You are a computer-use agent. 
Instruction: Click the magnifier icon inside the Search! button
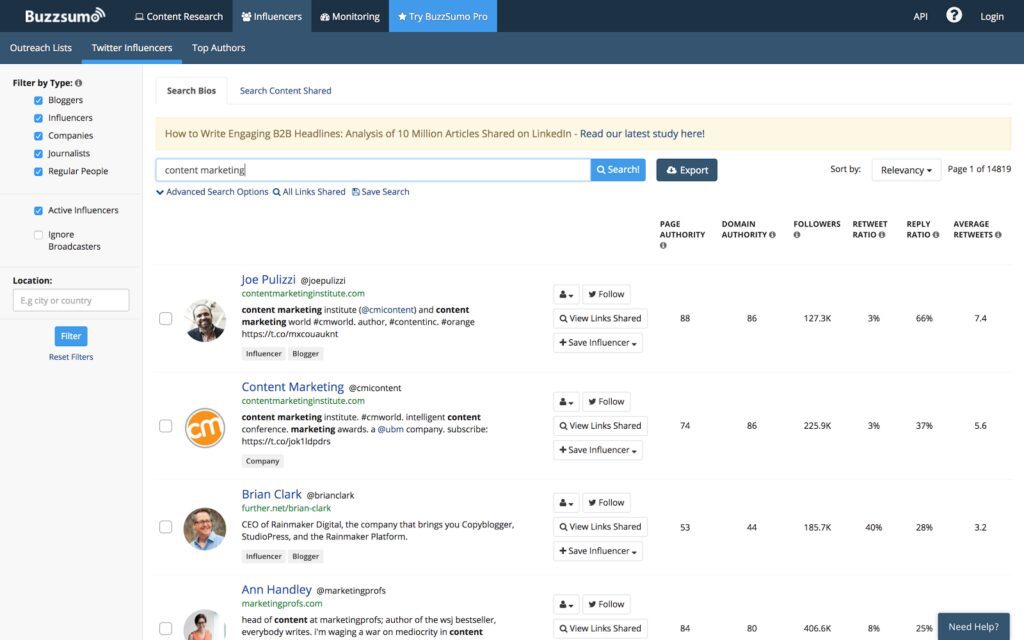600,169
